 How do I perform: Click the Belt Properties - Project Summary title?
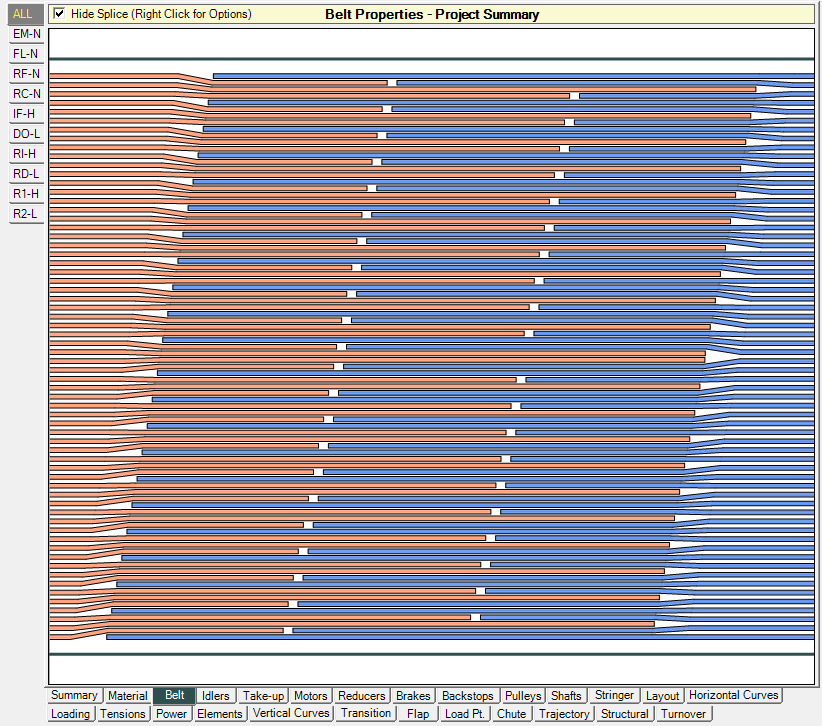(x=432, y=15)
